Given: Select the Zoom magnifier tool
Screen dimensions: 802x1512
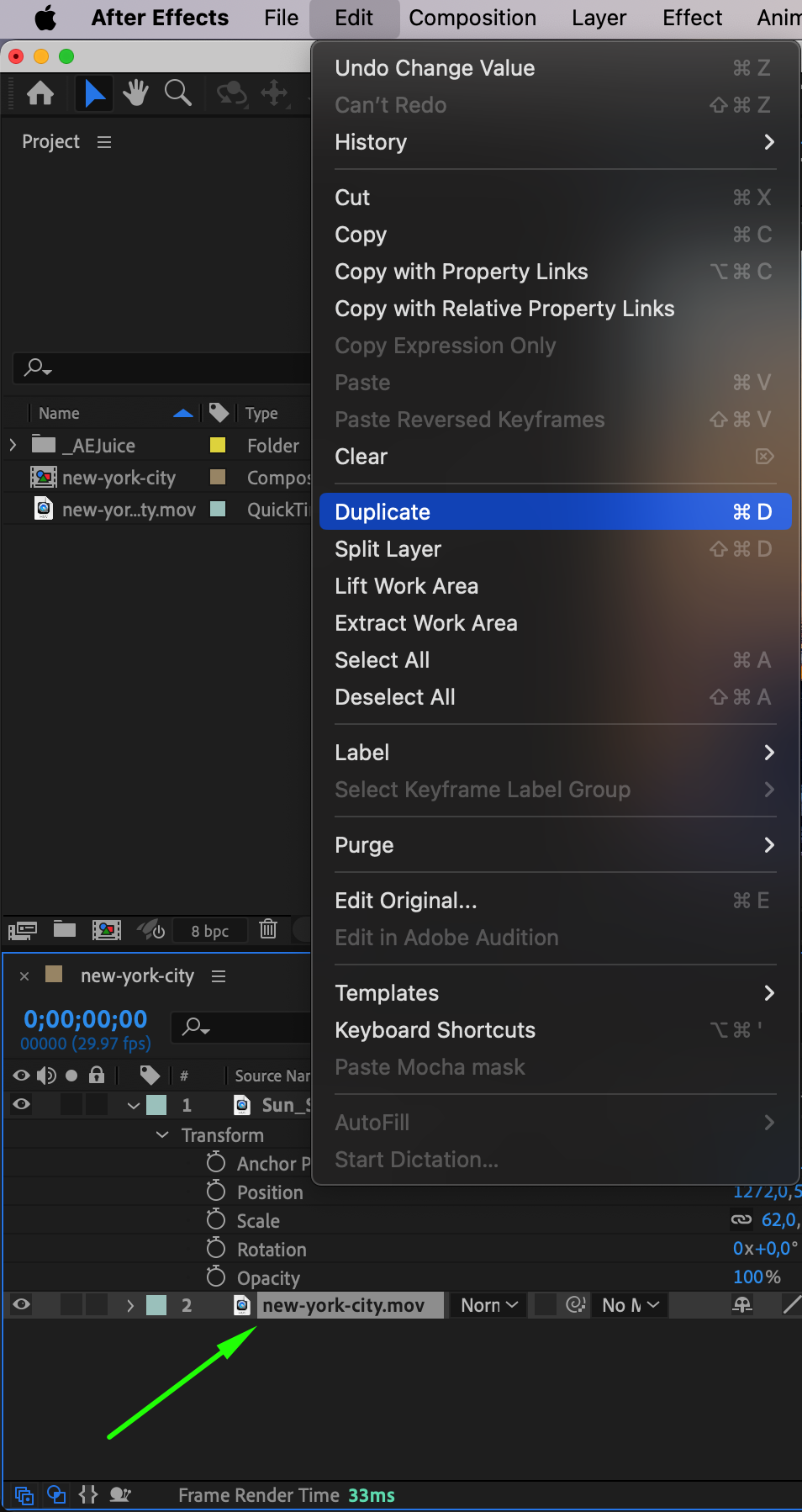Looking at the screenshot, I should pyautogui.click(x=177, y=93).
